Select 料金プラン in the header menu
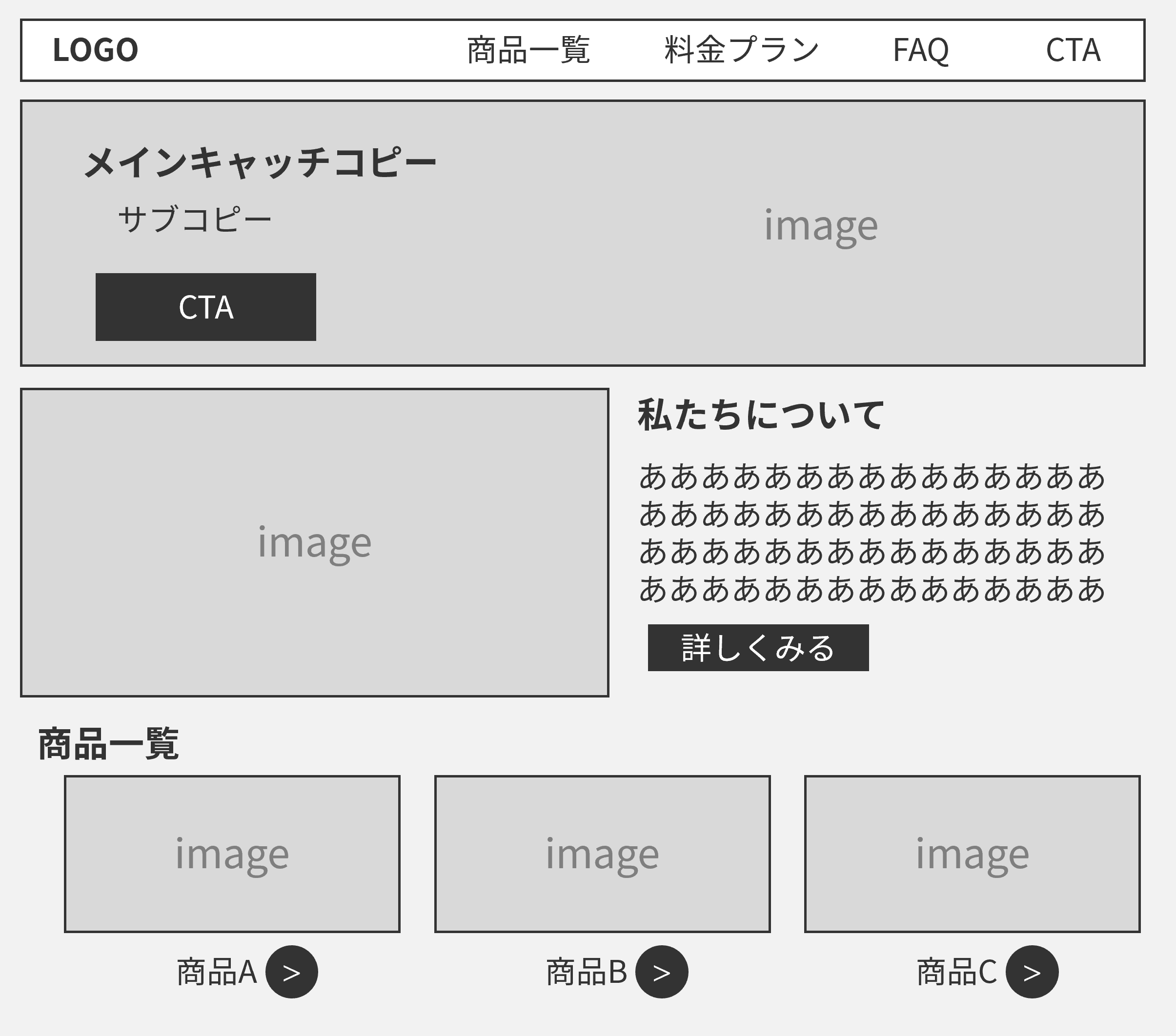This screenshot has width=1176, height=1036. 739,51
